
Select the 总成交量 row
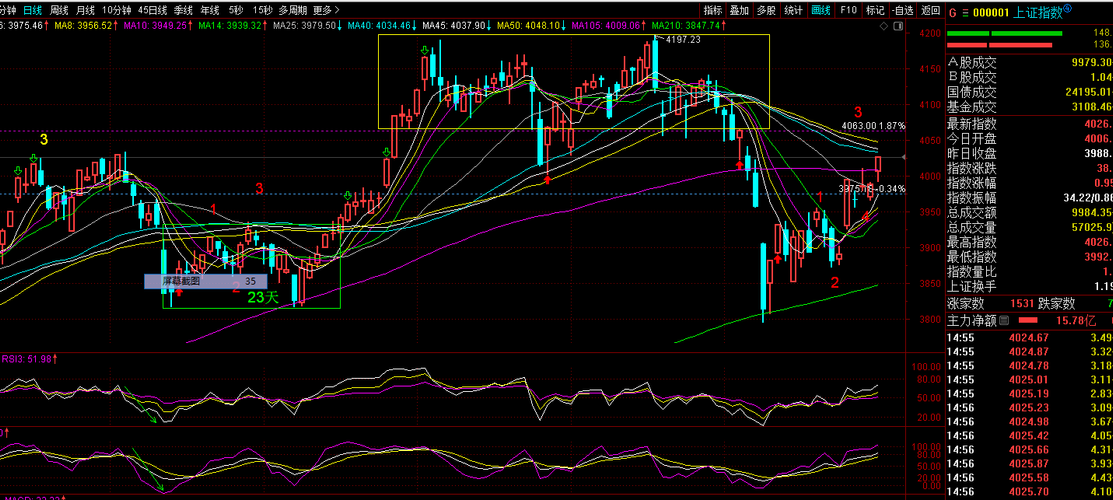(x=1029, y=227)
